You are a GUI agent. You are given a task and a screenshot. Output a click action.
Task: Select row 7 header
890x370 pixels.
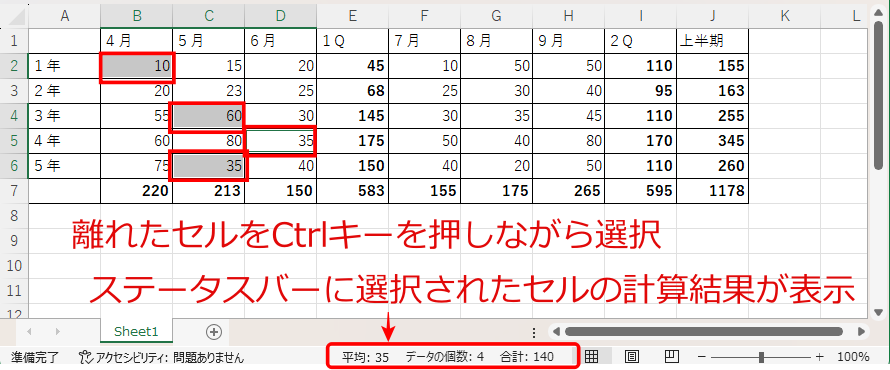[14, 191]
